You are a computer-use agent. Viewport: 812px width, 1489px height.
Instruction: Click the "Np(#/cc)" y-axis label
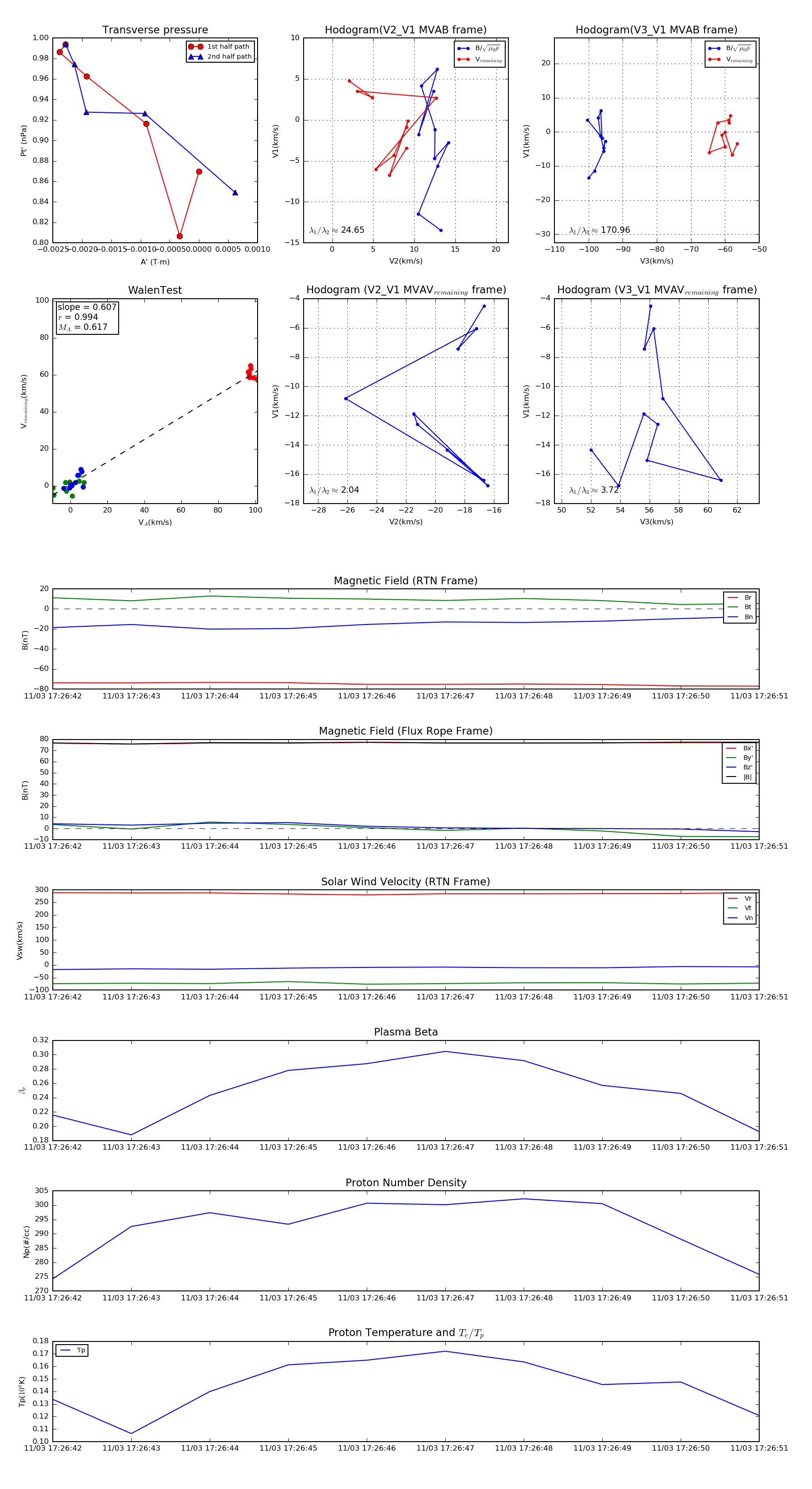(x=26, y=1242)
